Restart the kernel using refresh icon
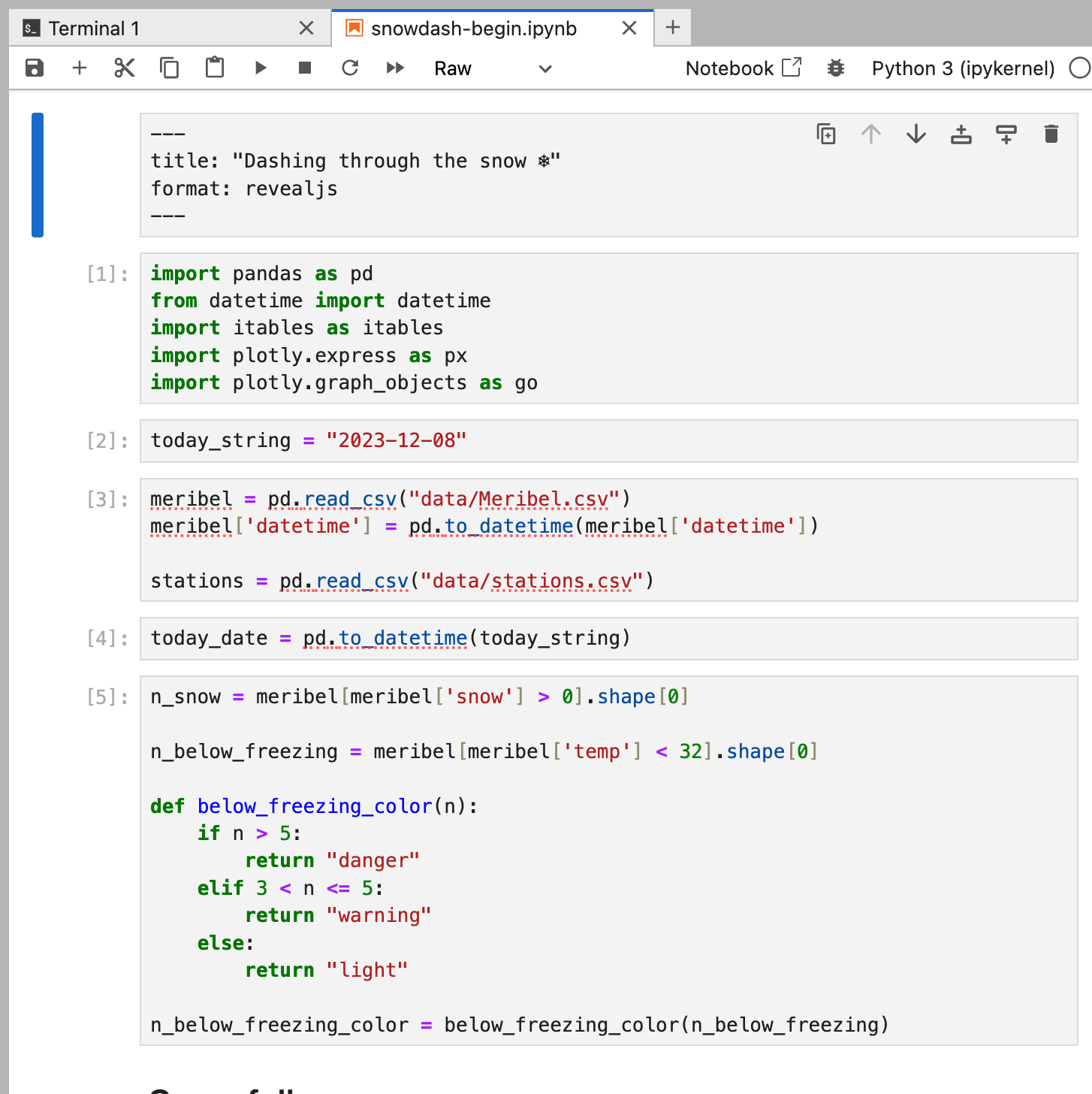 [x=350, y=68]
